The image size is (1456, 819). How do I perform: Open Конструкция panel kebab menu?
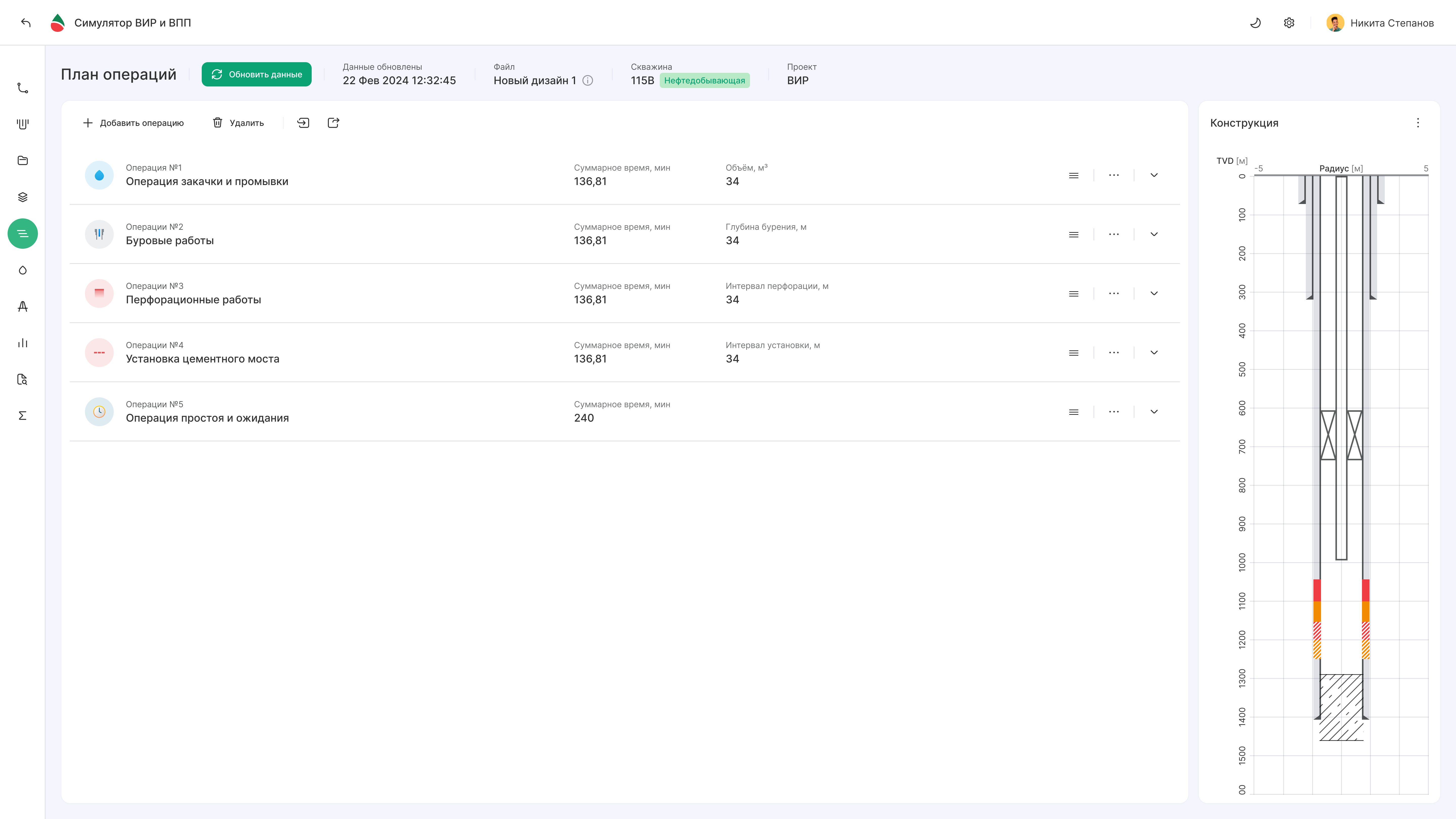pos(1418,123)
